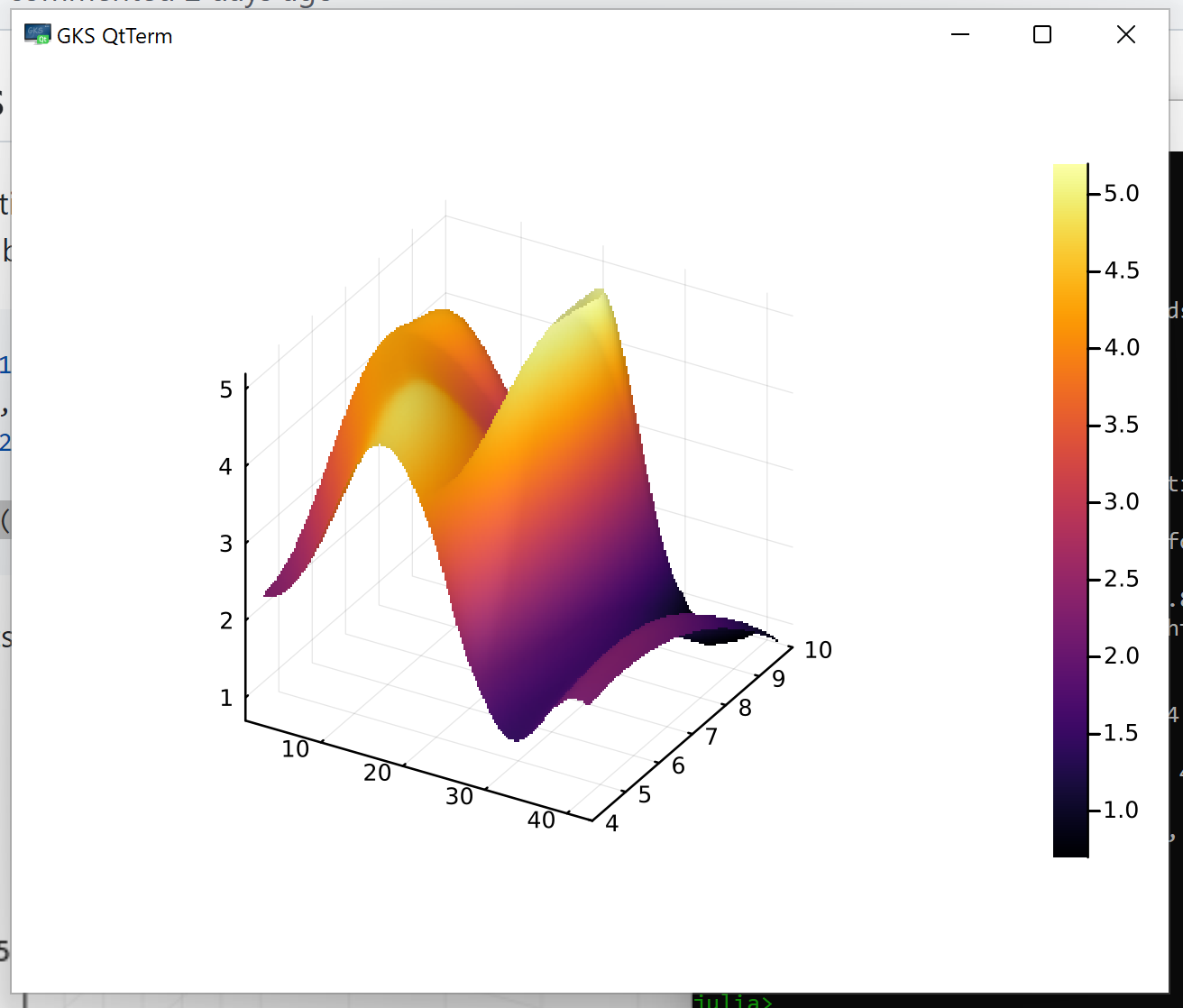Click the z-axis tick label 5

click(225, 389)
